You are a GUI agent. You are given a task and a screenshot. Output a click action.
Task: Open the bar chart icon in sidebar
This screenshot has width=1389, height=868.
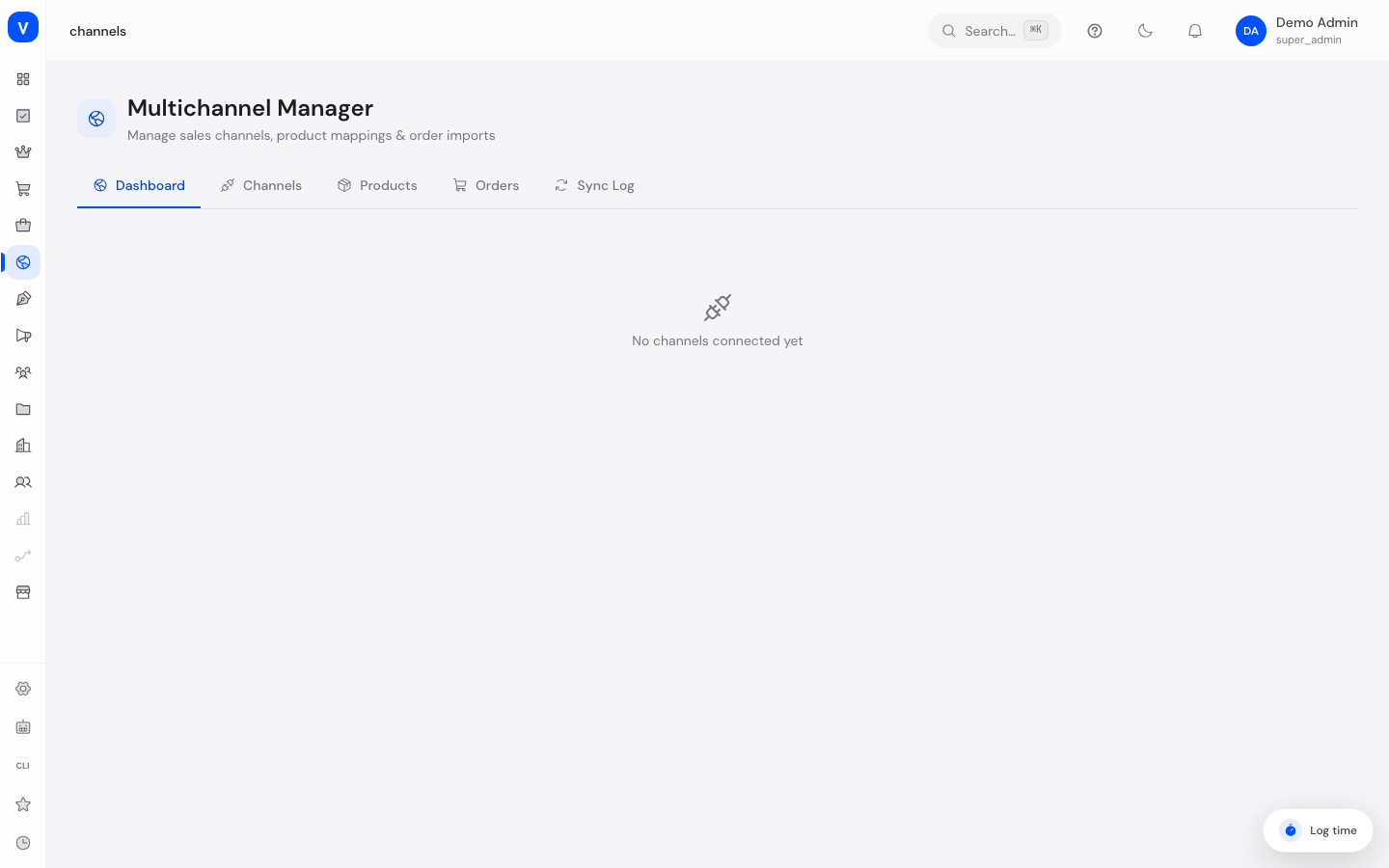[x=23, y=519]
